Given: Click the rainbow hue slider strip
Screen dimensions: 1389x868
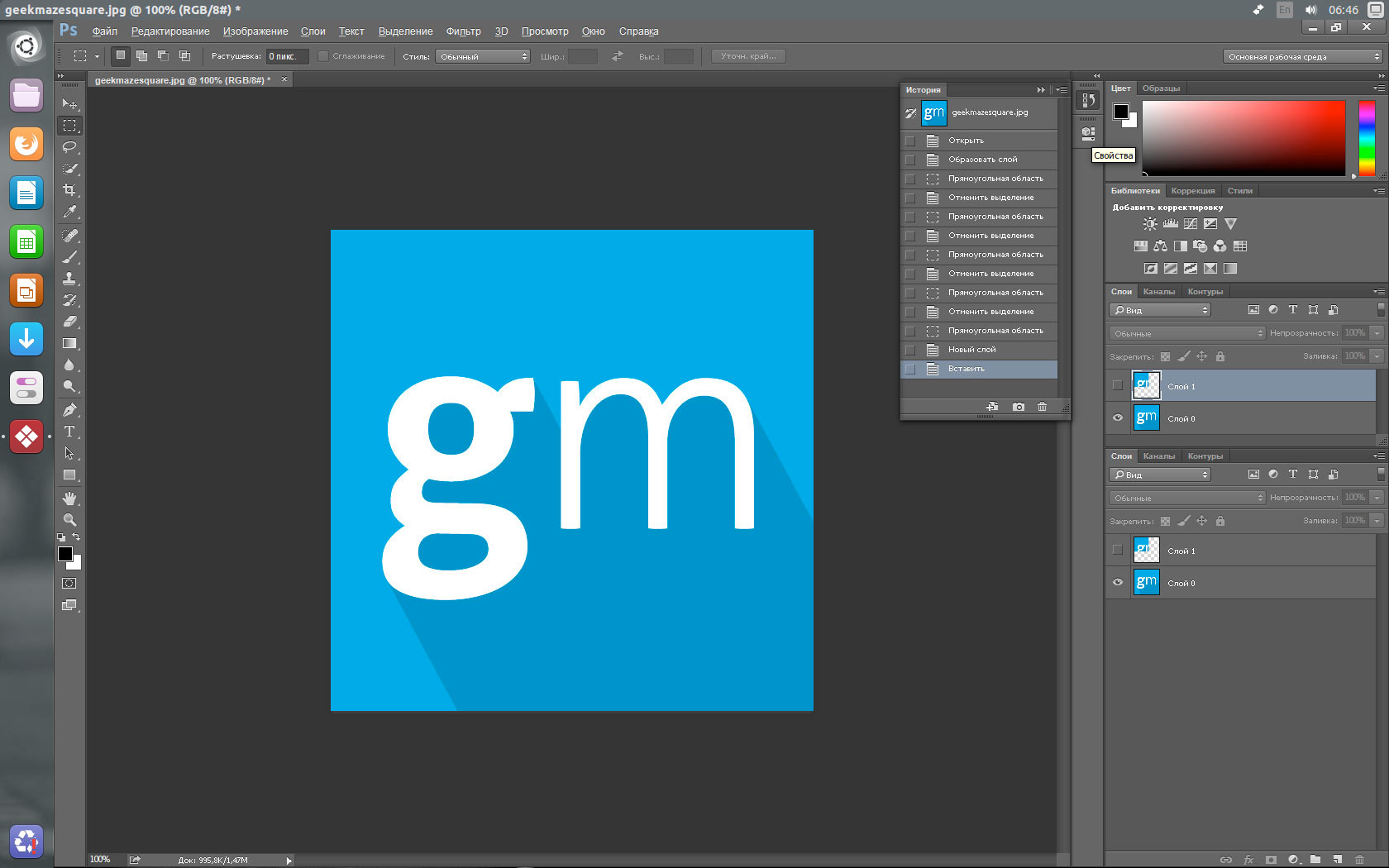Looking at the screenshot, I should coord(1367,138).
